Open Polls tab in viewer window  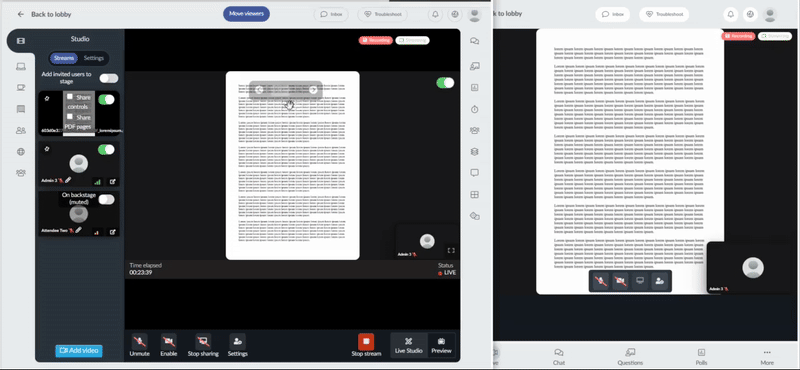[x=702, y=357]
